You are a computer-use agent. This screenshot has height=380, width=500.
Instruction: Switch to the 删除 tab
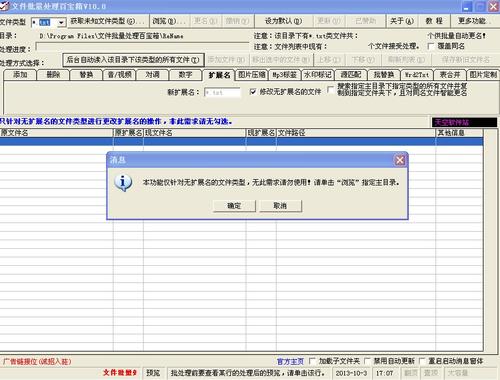[53, 75]
